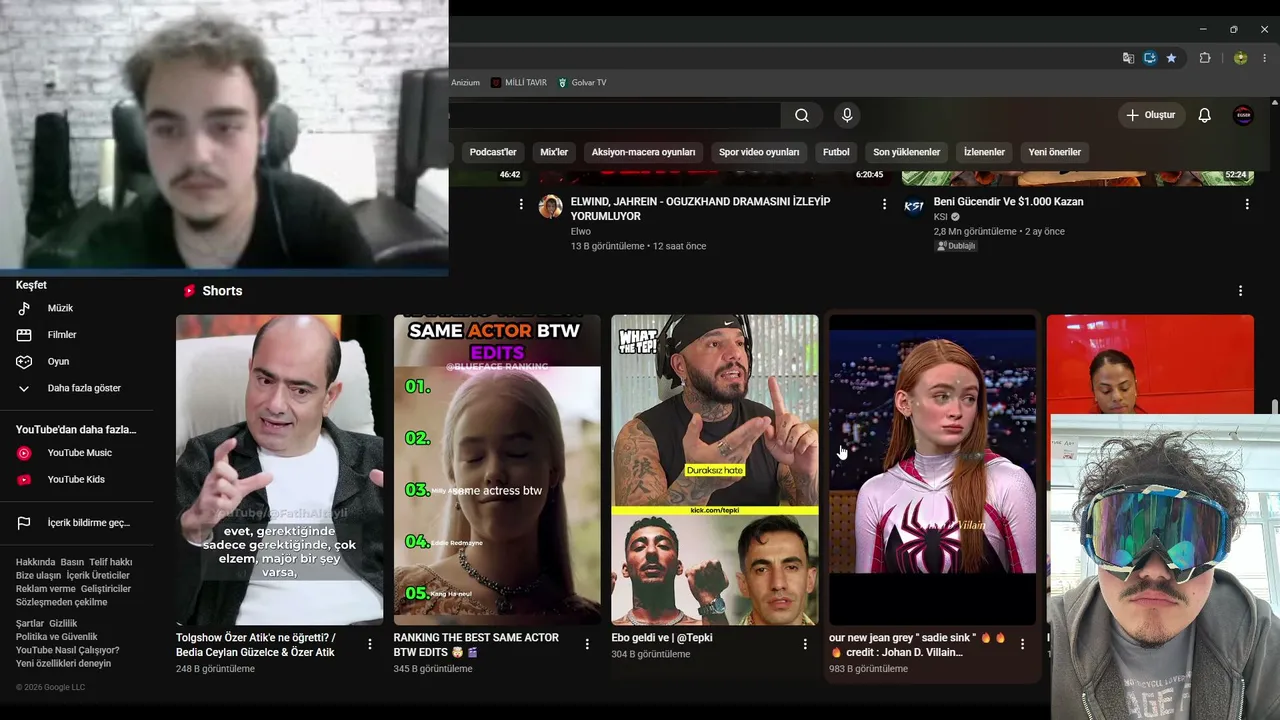1280x720 pixels.
Task: Start voice search with the microphone icon
Action: tap(847, 115)
